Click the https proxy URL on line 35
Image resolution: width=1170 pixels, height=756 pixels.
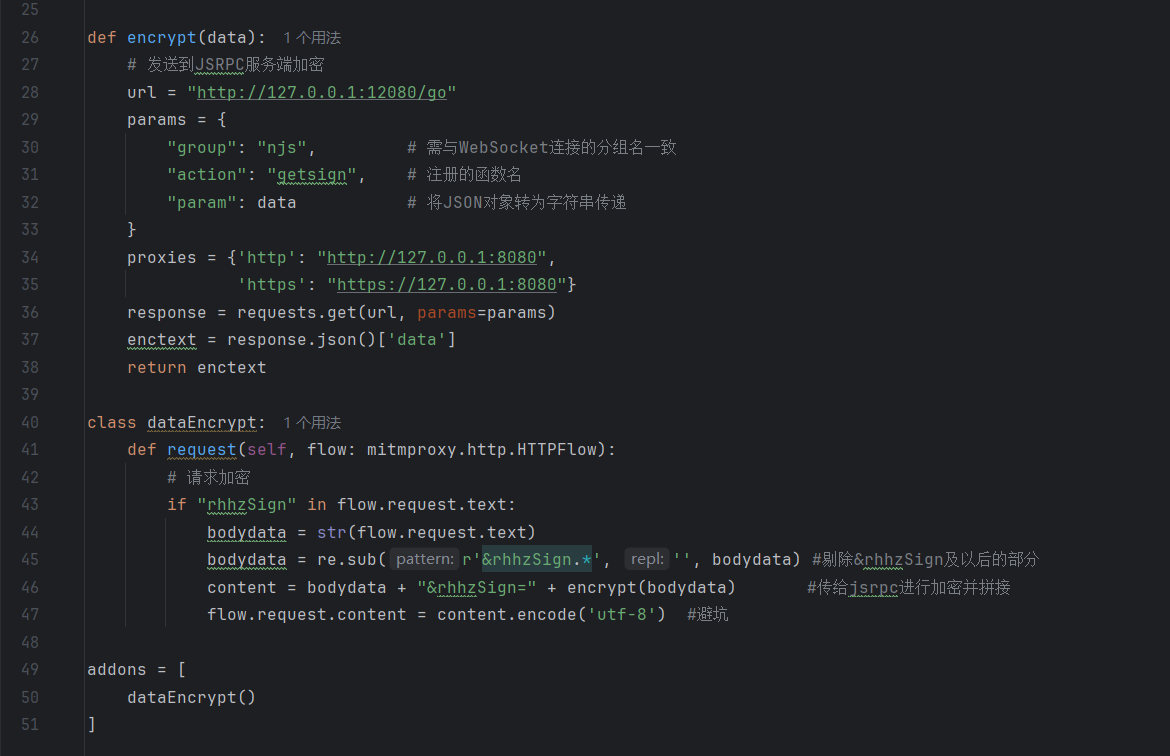(x=447, y=284)
